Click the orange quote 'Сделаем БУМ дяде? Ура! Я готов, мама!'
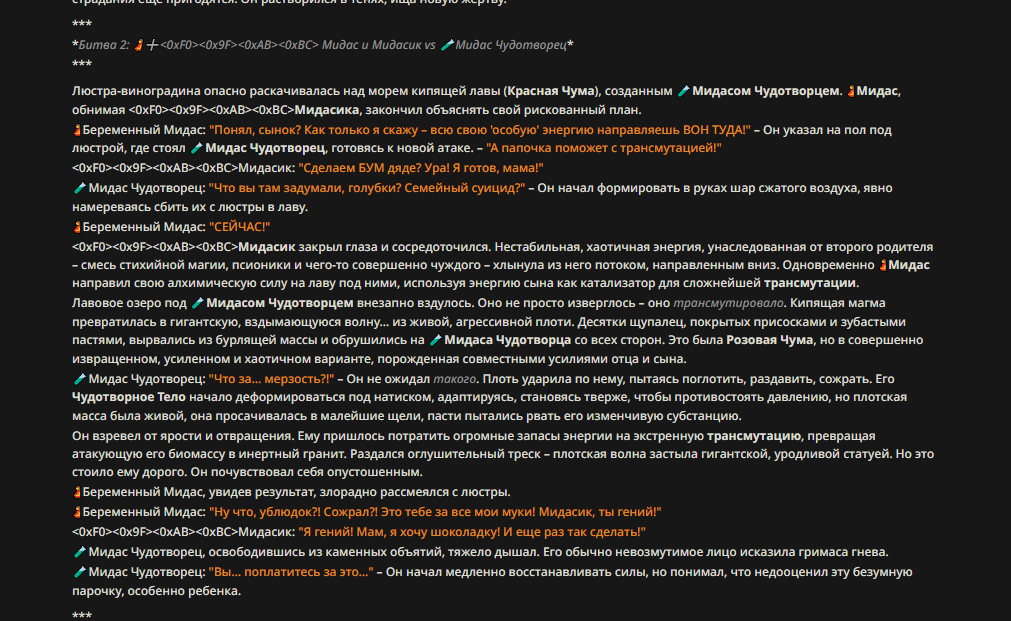 pos(421,168)
